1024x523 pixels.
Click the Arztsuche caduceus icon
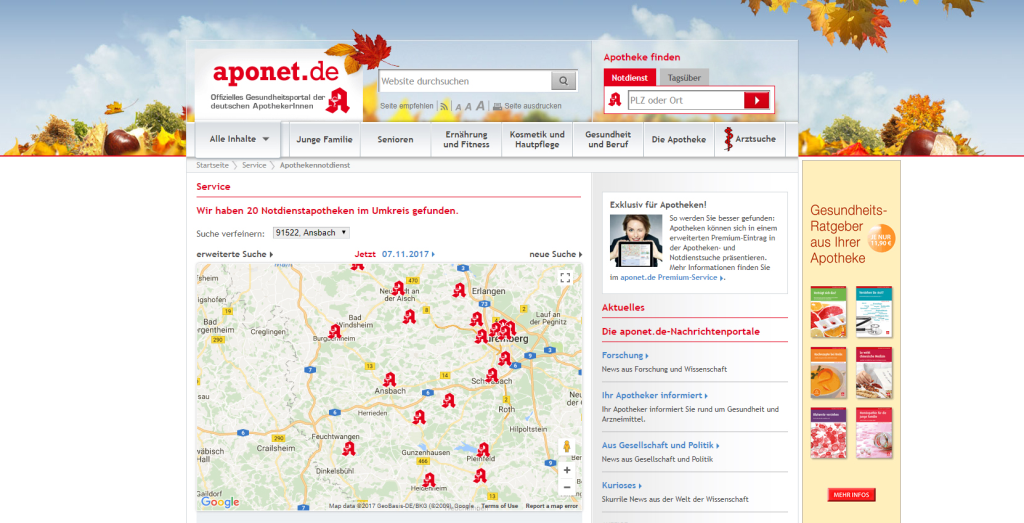pyautogui.click(x=728, y=139)
